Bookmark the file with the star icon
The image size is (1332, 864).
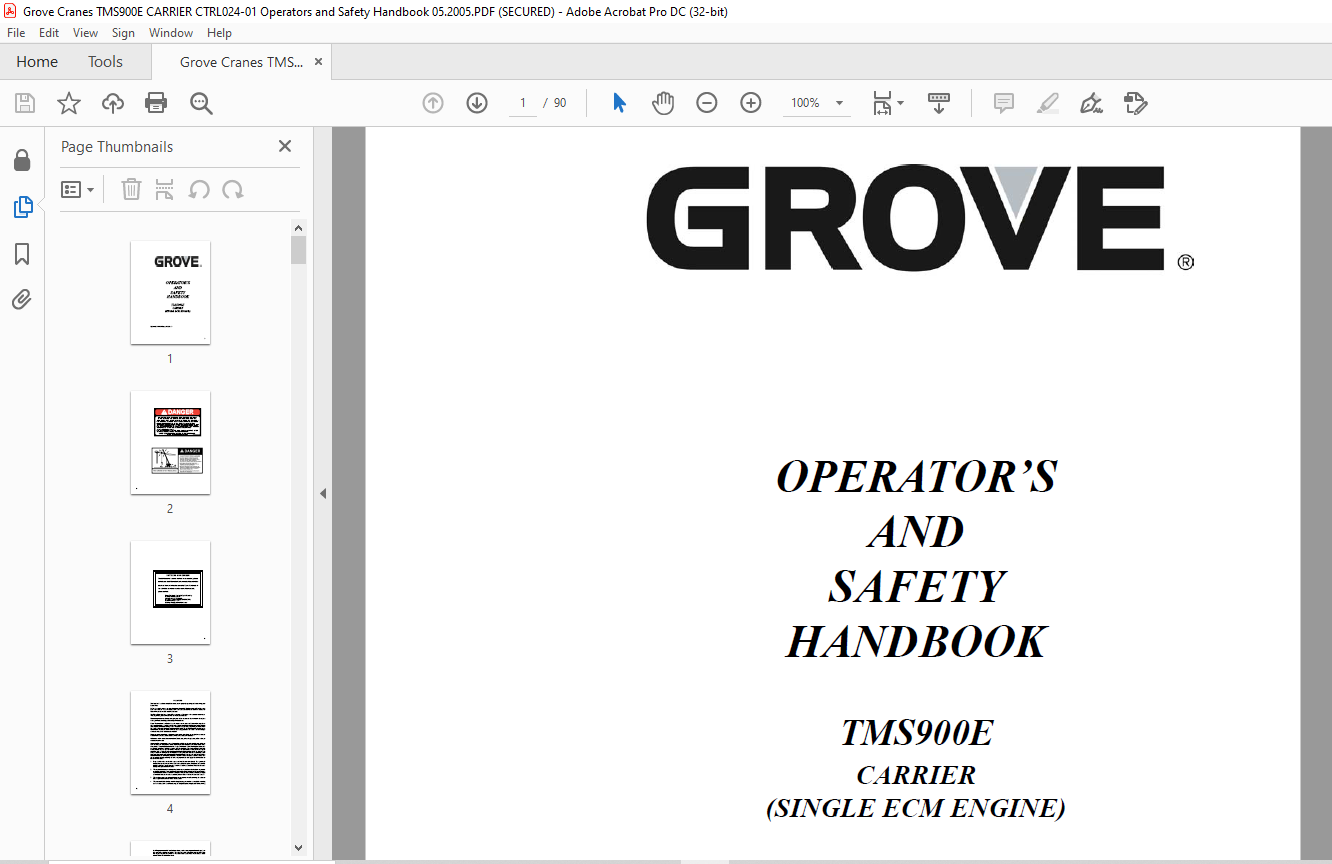pyautogui.click(x=69, y=103)
